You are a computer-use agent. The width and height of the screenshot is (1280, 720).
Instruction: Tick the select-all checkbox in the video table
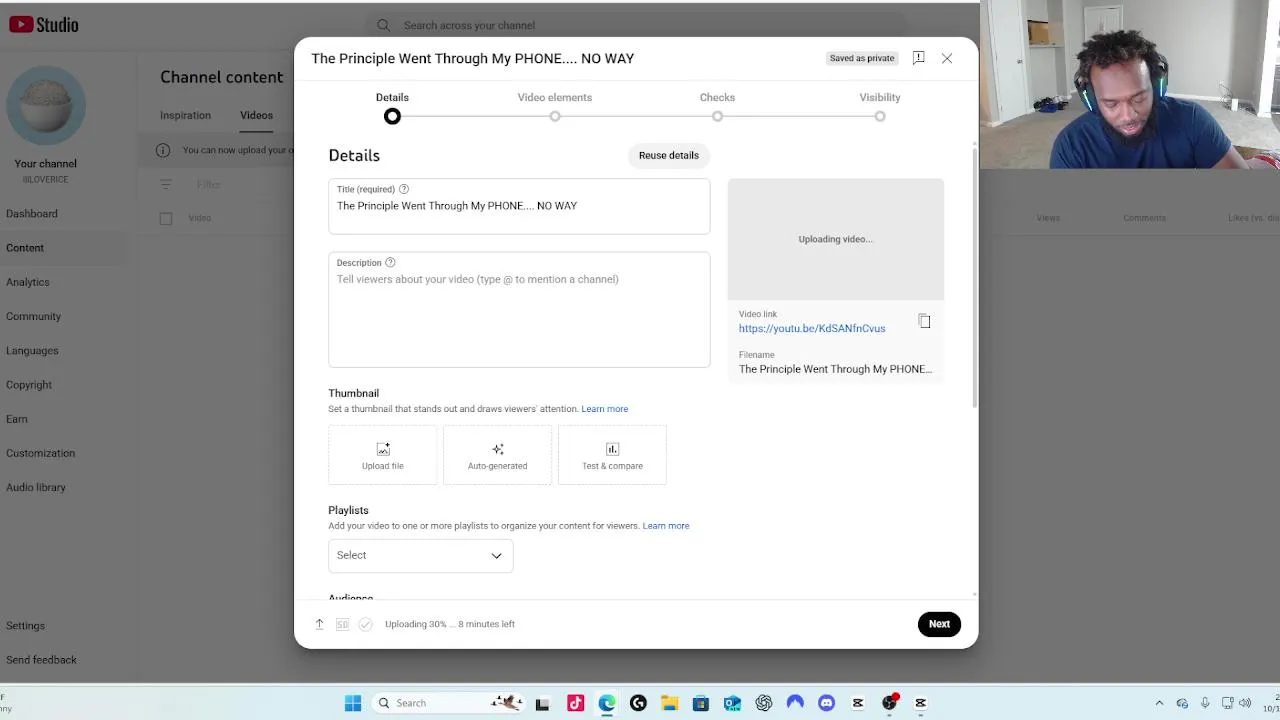click(166, 218)
